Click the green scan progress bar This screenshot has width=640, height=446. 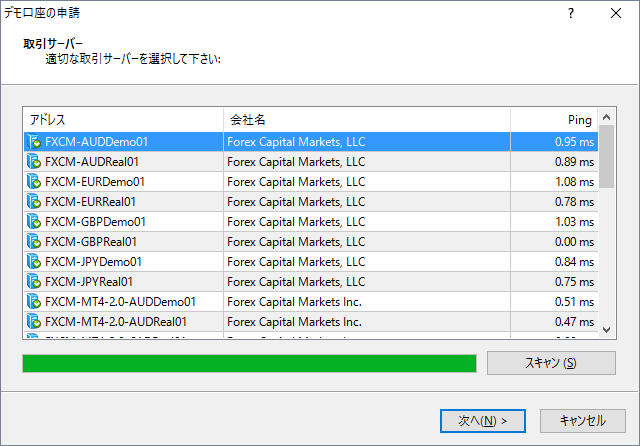(249, 363)
